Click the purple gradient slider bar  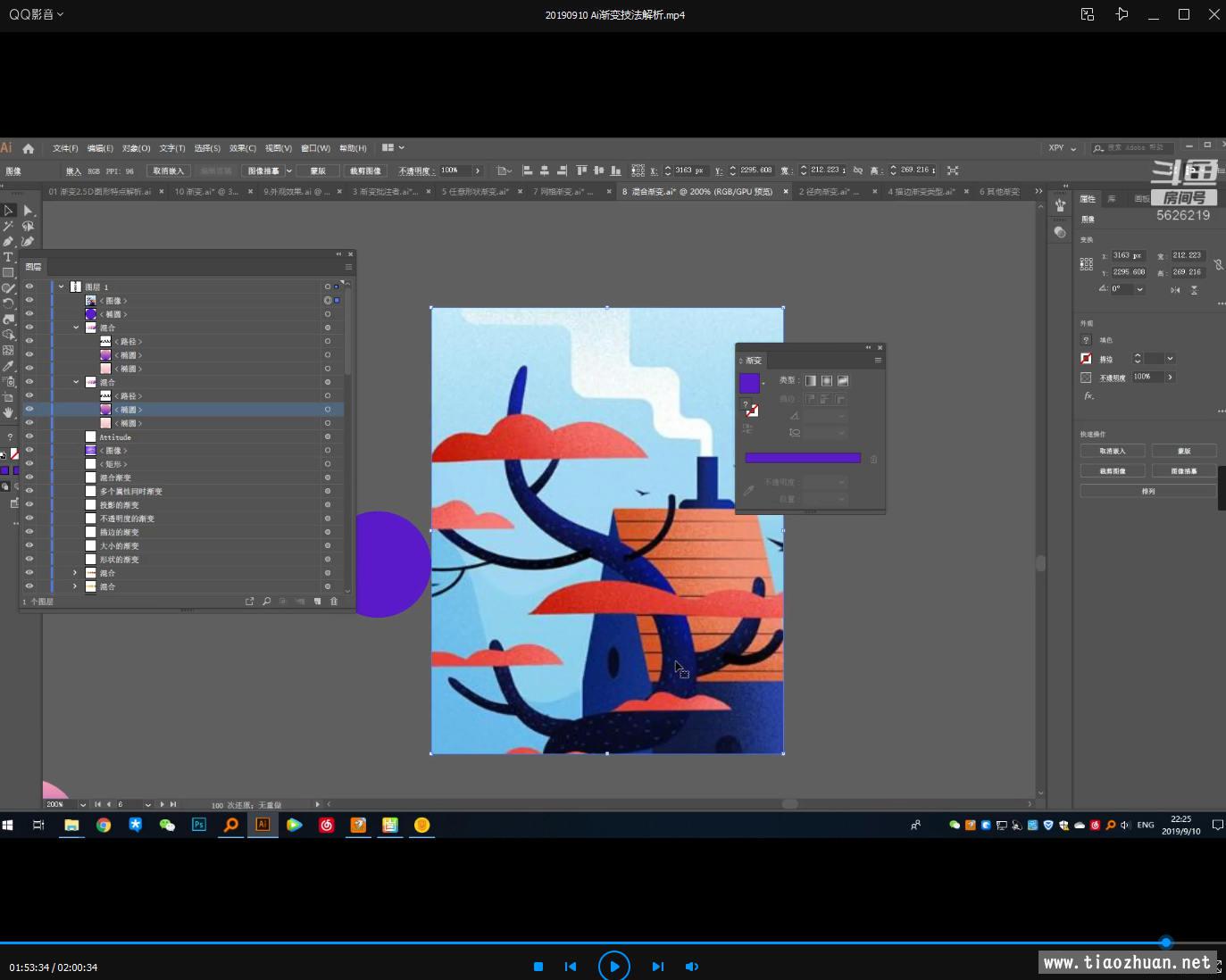[803, 458]
